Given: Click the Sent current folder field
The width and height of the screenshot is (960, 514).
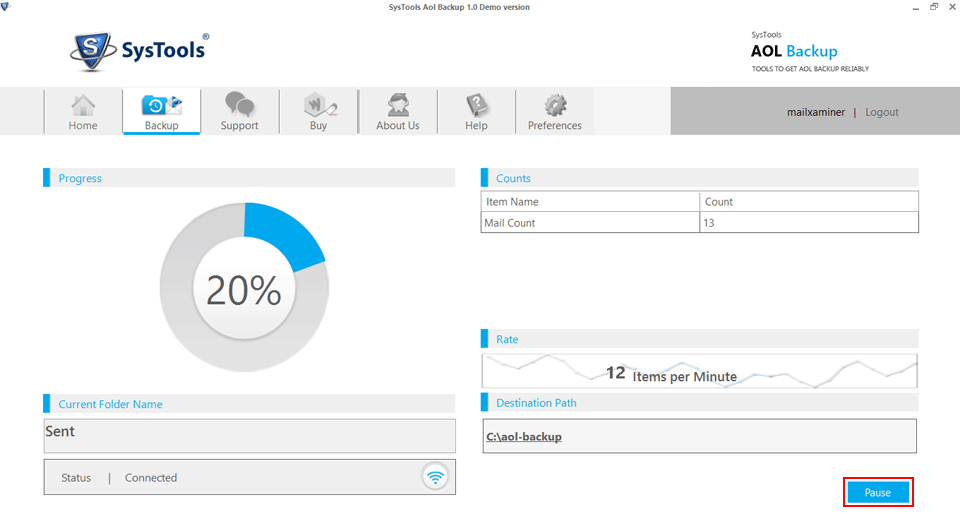Looking at the screenshot, I should (x=250, y=436).
